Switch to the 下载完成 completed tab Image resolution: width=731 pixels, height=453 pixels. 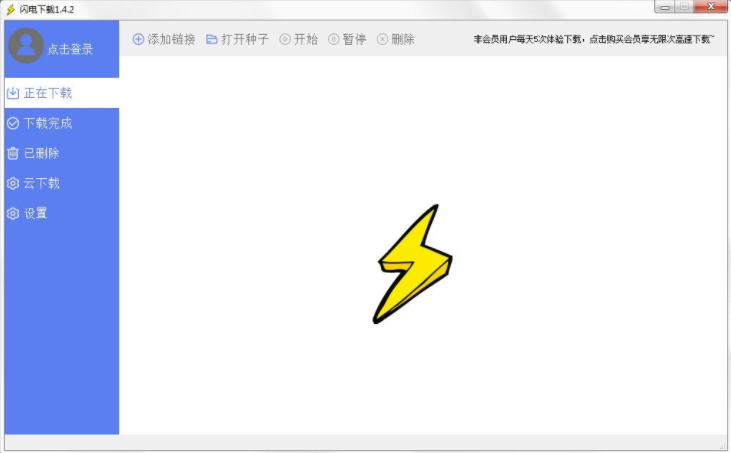coord(47,123)
